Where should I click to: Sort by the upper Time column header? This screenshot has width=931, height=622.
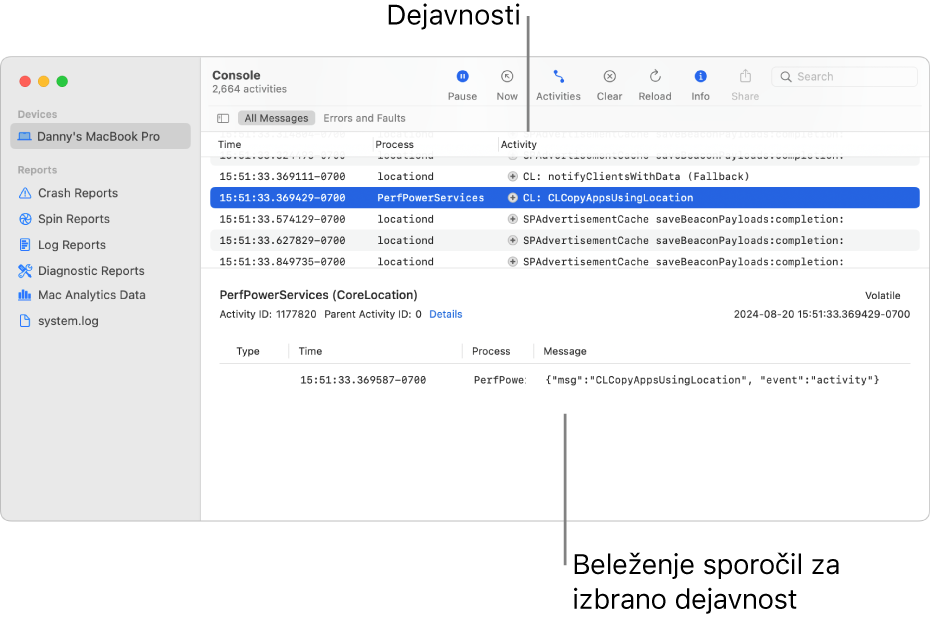229,144
